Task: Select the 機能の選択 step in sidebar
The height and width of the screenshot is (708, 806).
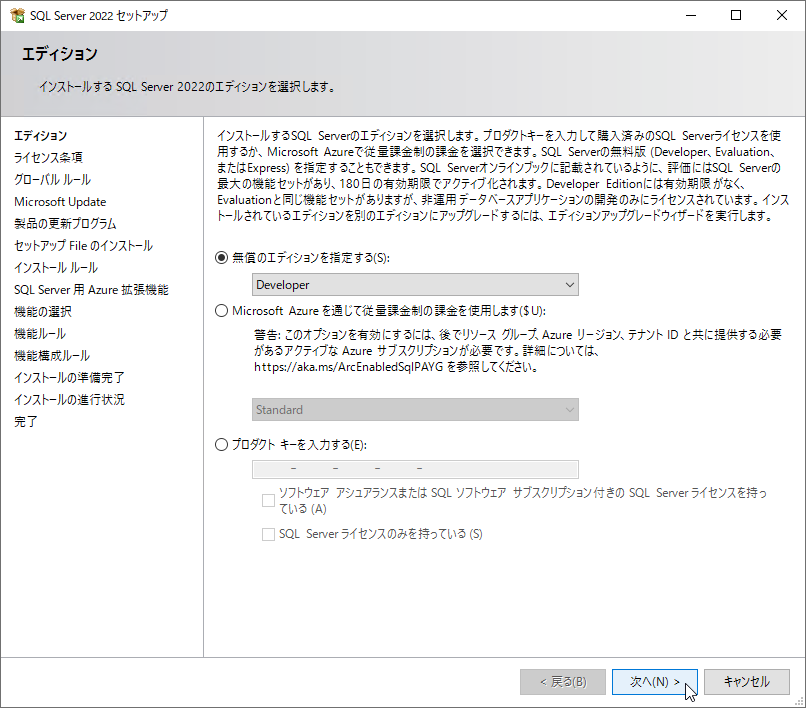Action: (x=43, y=312)
